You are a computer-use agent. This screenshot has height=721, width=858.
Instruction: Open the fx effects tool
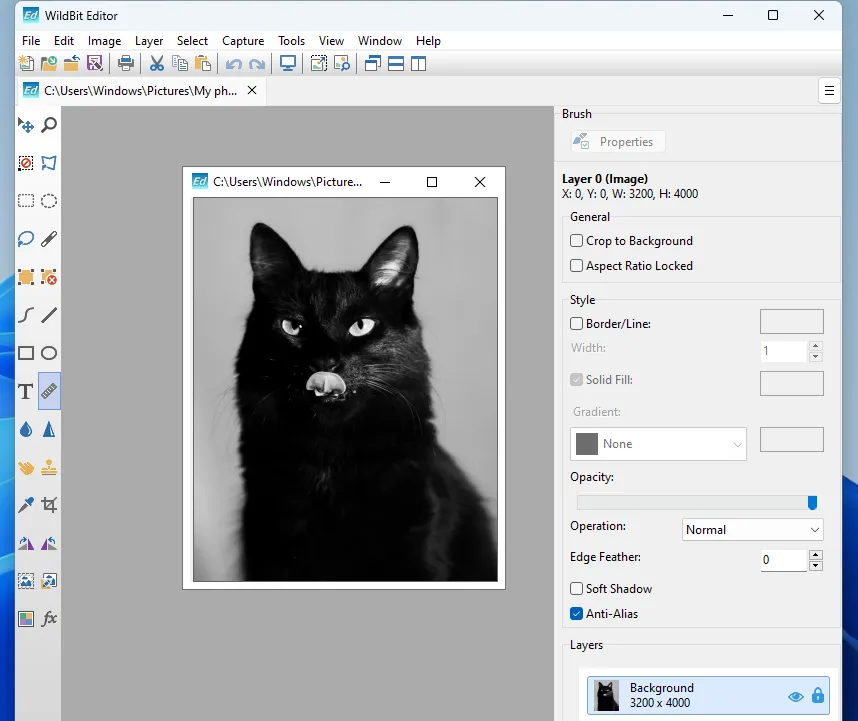[49, 619]
